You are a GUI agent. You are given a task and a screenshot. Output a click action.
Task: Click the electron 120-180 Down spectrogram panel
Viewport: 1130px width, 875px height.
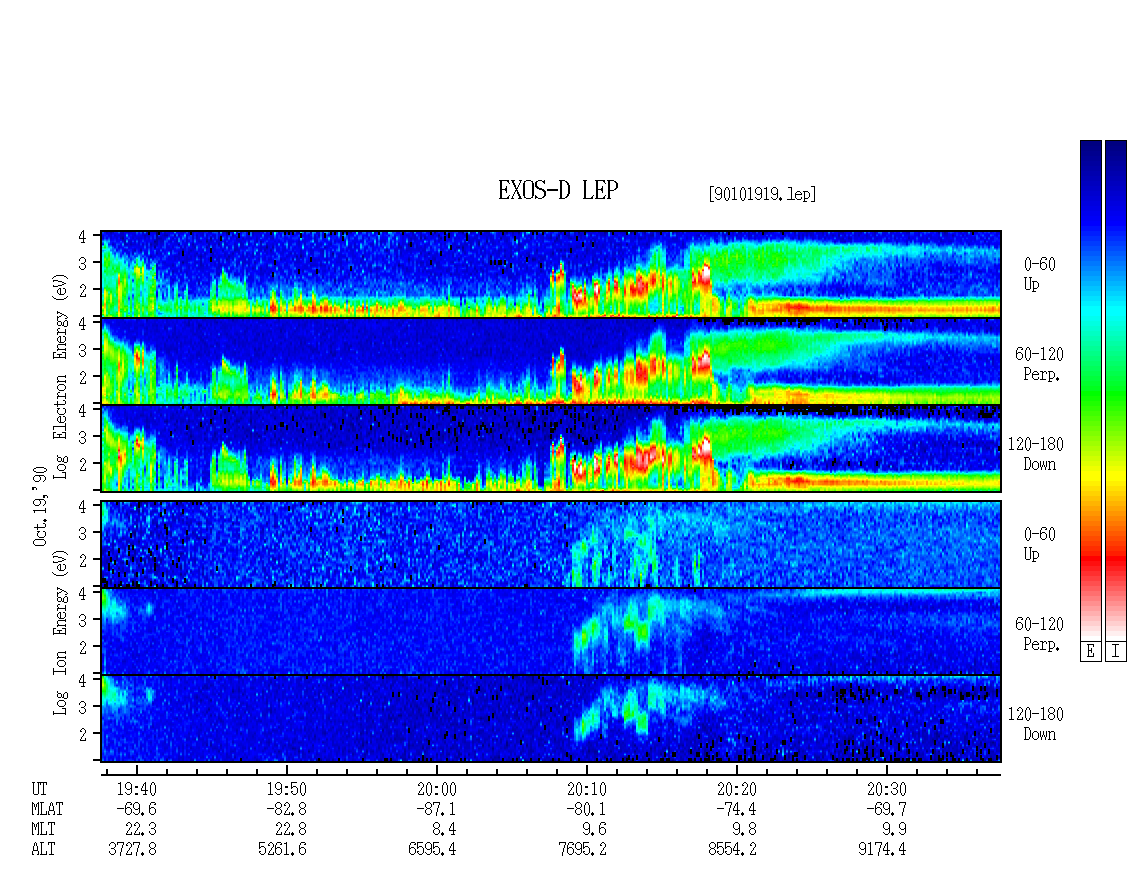tap(551, 448)
